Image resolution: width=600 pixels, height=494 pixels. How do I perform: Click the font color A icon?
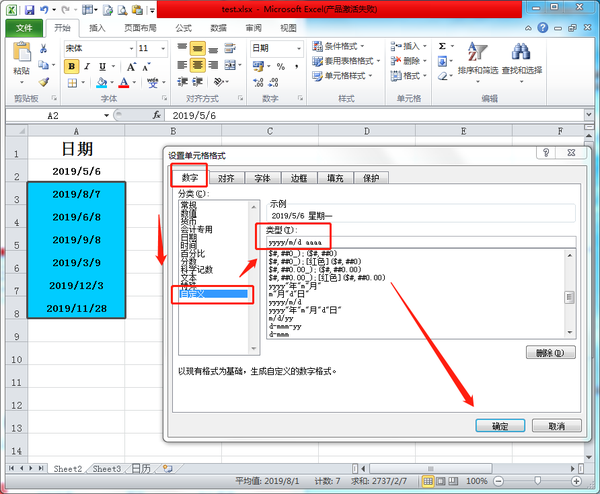124,82
